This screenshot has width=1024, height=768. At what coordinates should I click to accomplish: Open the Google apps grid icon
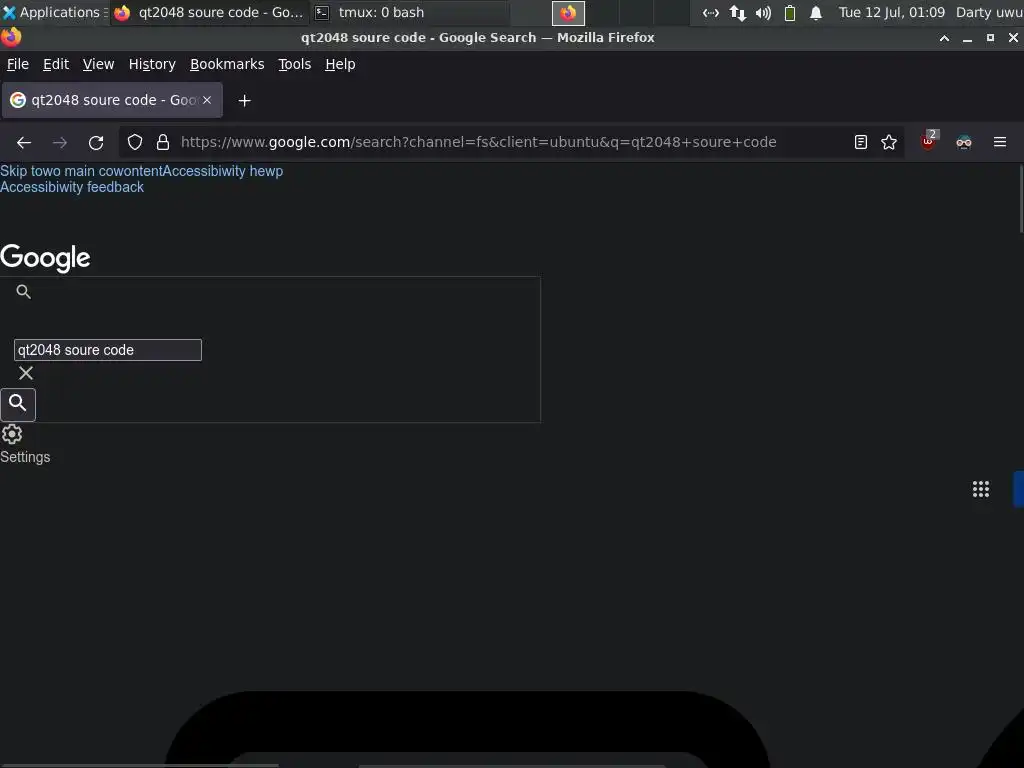pos(981,489)
